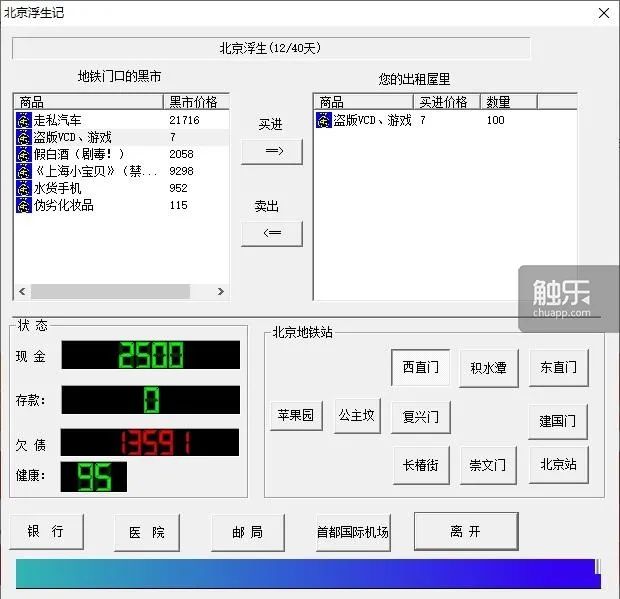
Task: Go to 苹果园 subway station
Action: click(x=296, y=415)
